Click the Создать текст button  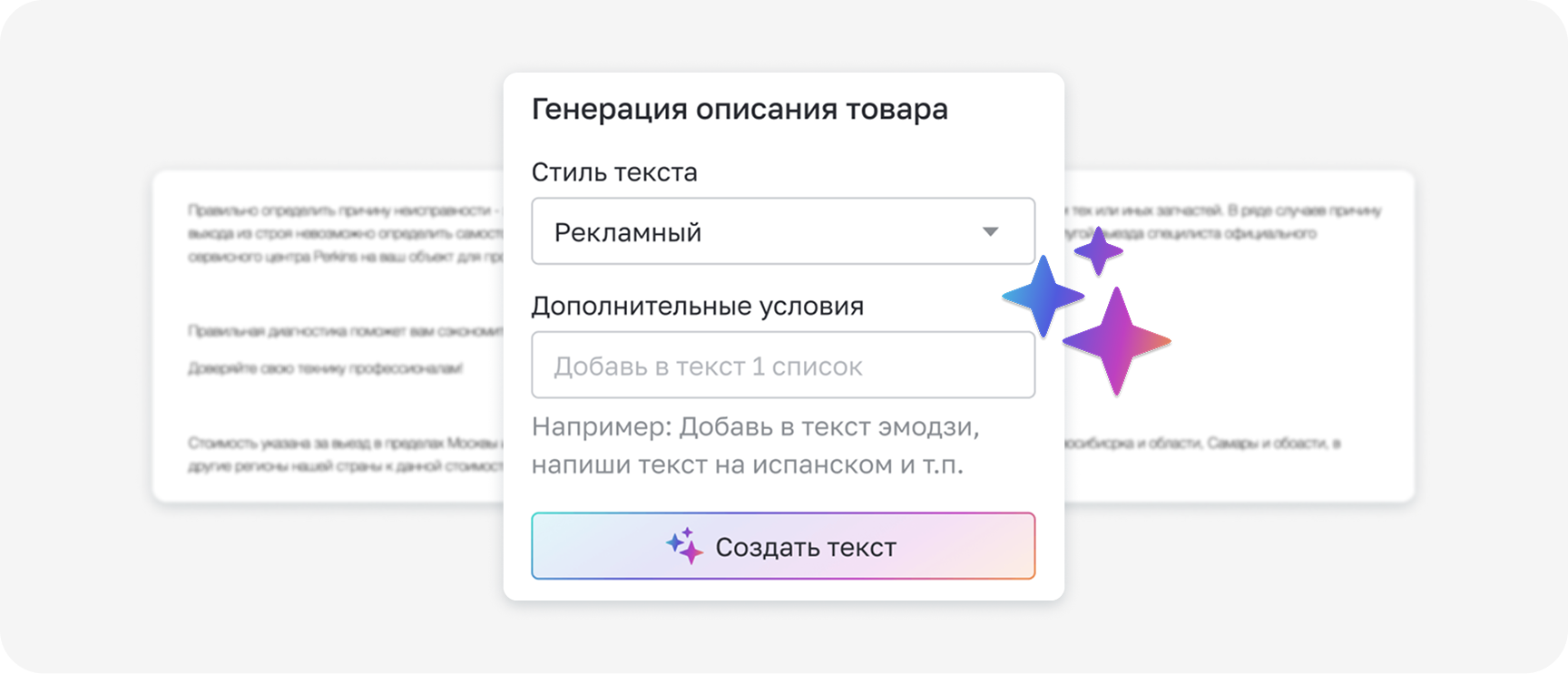point(783,546)
